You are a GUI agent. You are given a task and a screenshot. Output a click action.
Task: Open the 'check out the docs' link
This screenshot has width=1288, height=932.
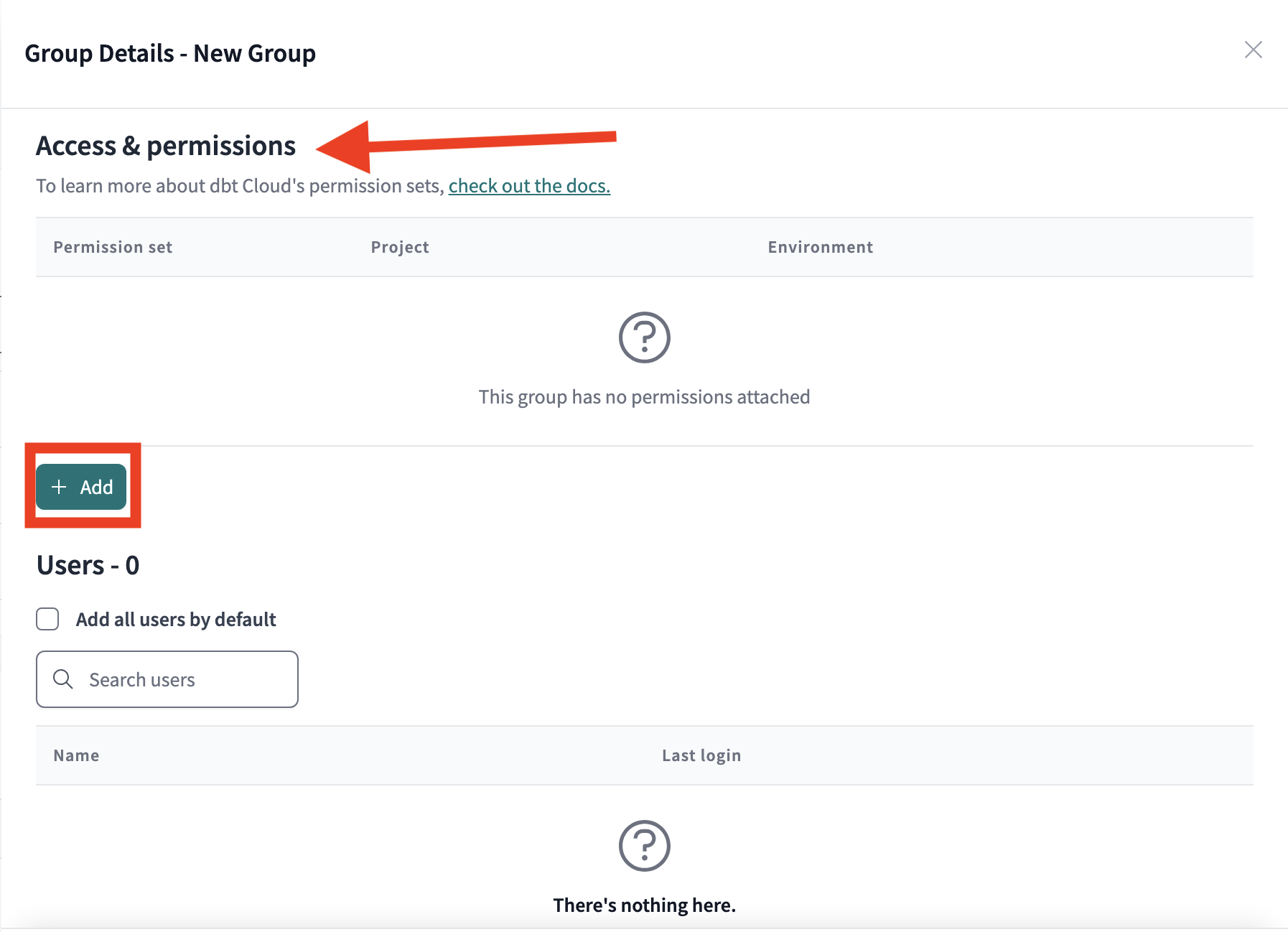pyautogui.click(x=529, y=186)
